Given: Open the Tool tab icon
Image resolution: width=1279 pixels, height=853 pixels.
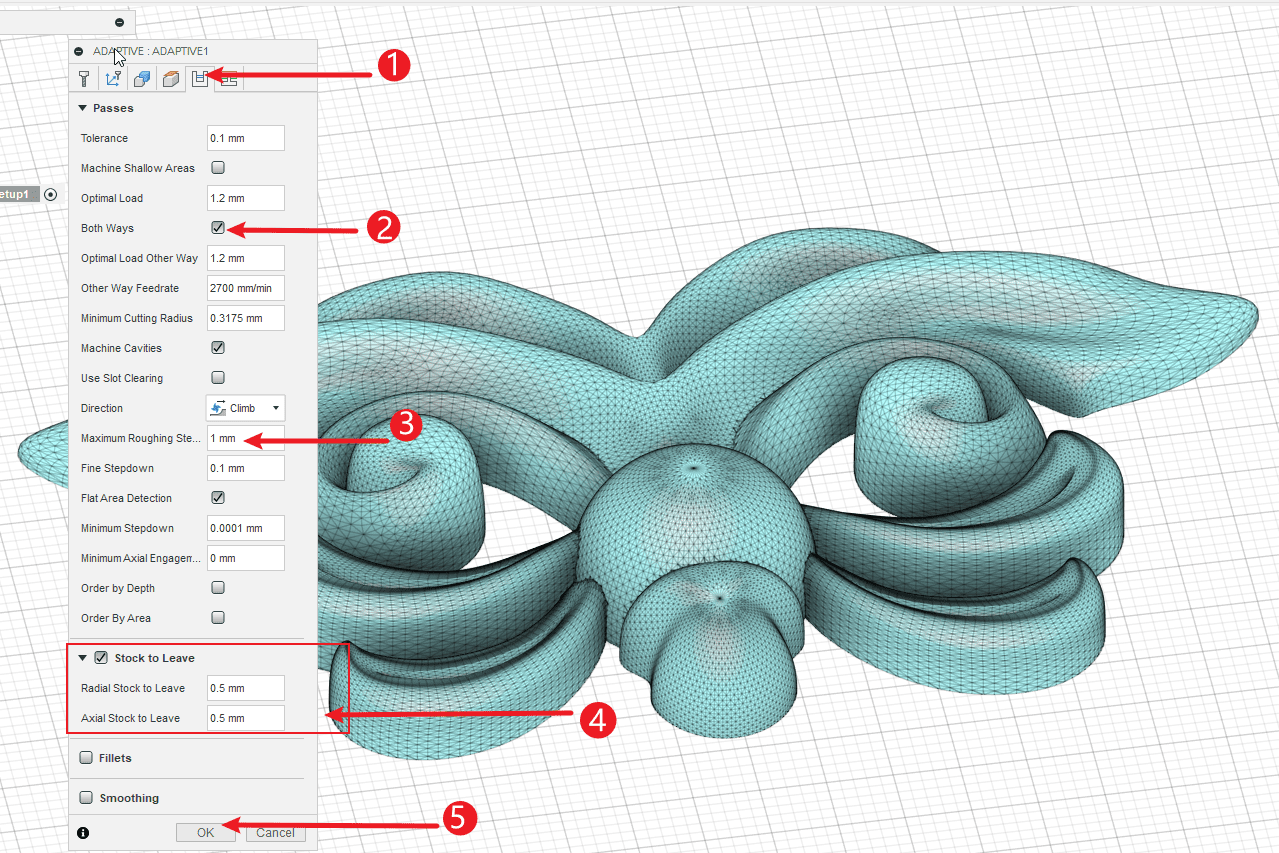Looking at the screenshot, I should pos(85,79).
